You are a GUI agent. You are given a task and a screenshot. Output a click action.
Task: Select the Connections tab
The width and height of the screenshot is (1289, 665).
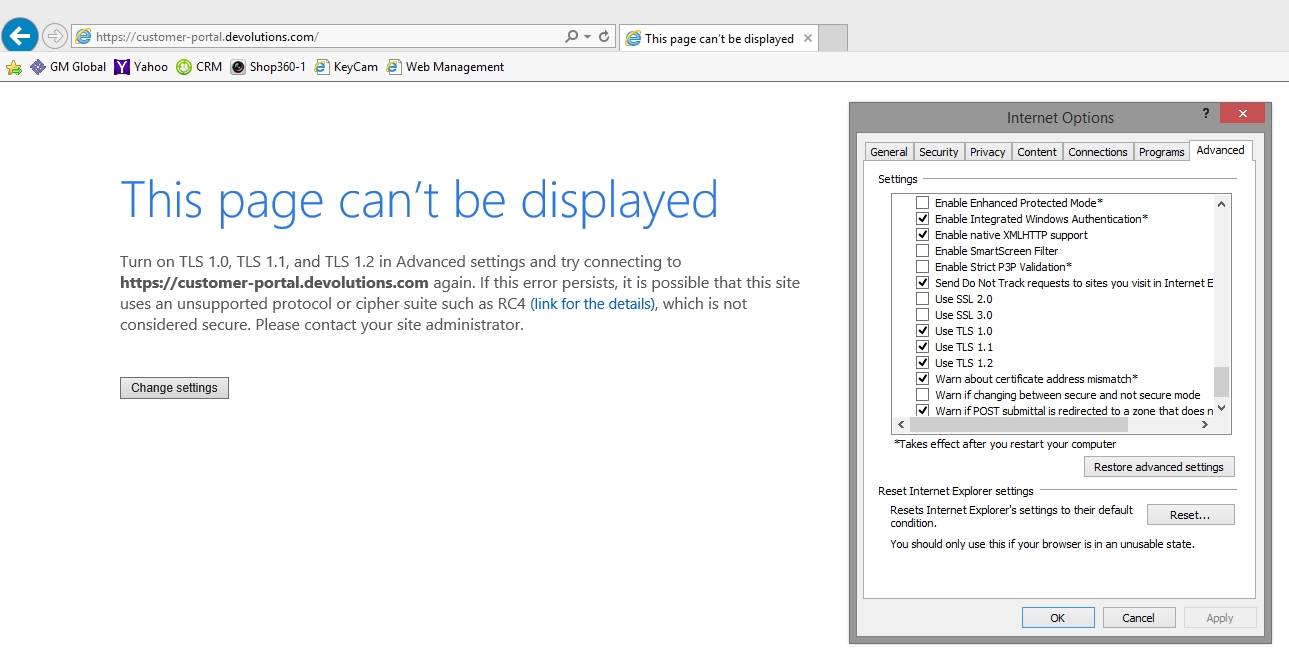[1098, 152]
